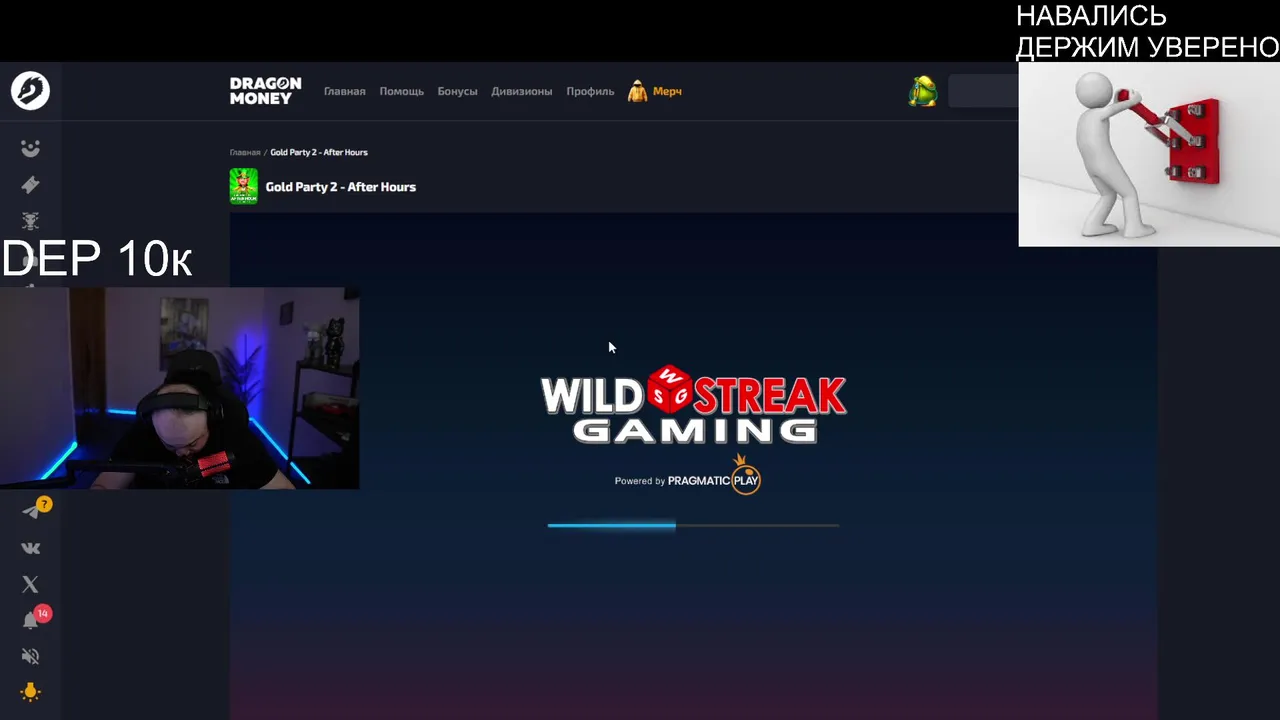Open the VK social icon

point(30,548)
